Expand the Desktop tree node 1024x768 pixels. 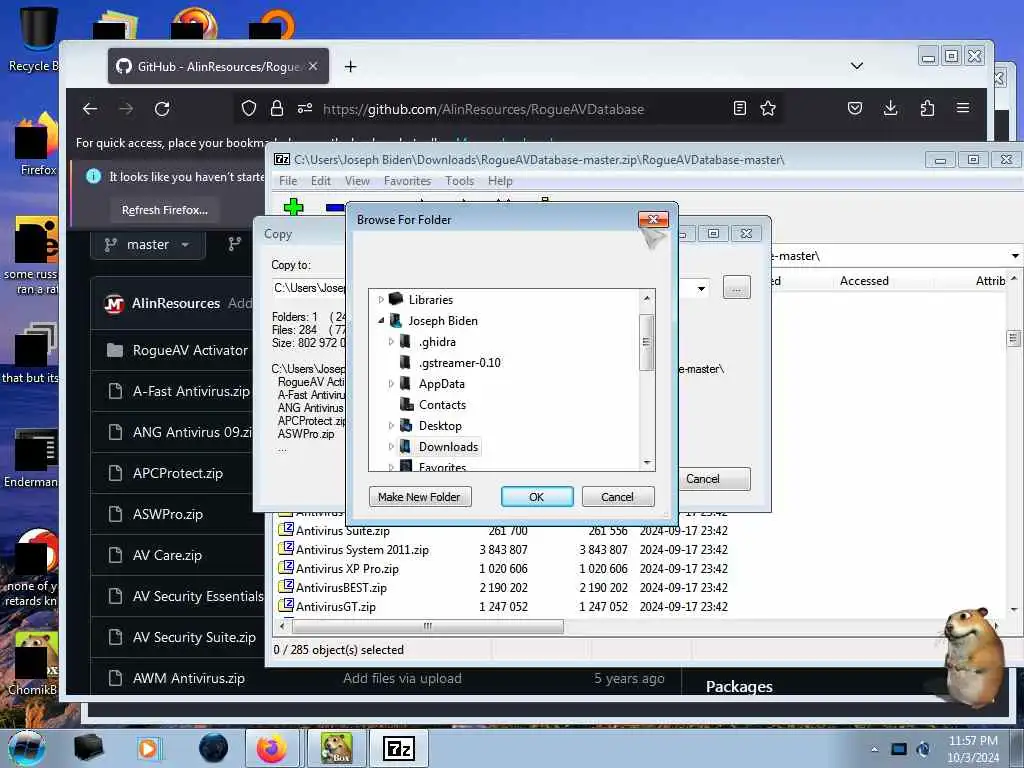click(x=391, y=426)
